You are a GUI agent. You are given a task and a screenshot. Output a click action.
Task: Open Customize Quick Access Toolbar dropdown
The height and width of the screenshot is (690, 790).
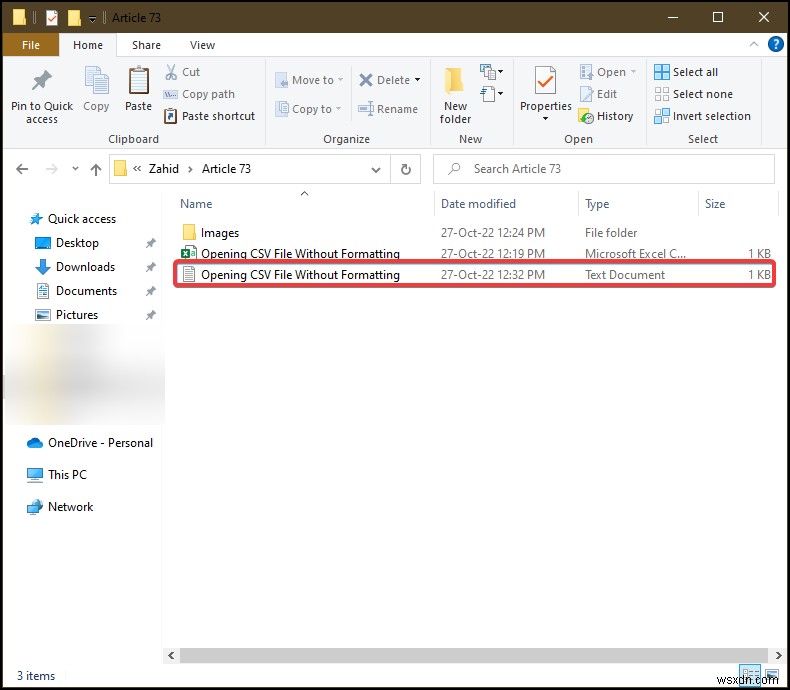pyautogui.click(x=92, y=19)
